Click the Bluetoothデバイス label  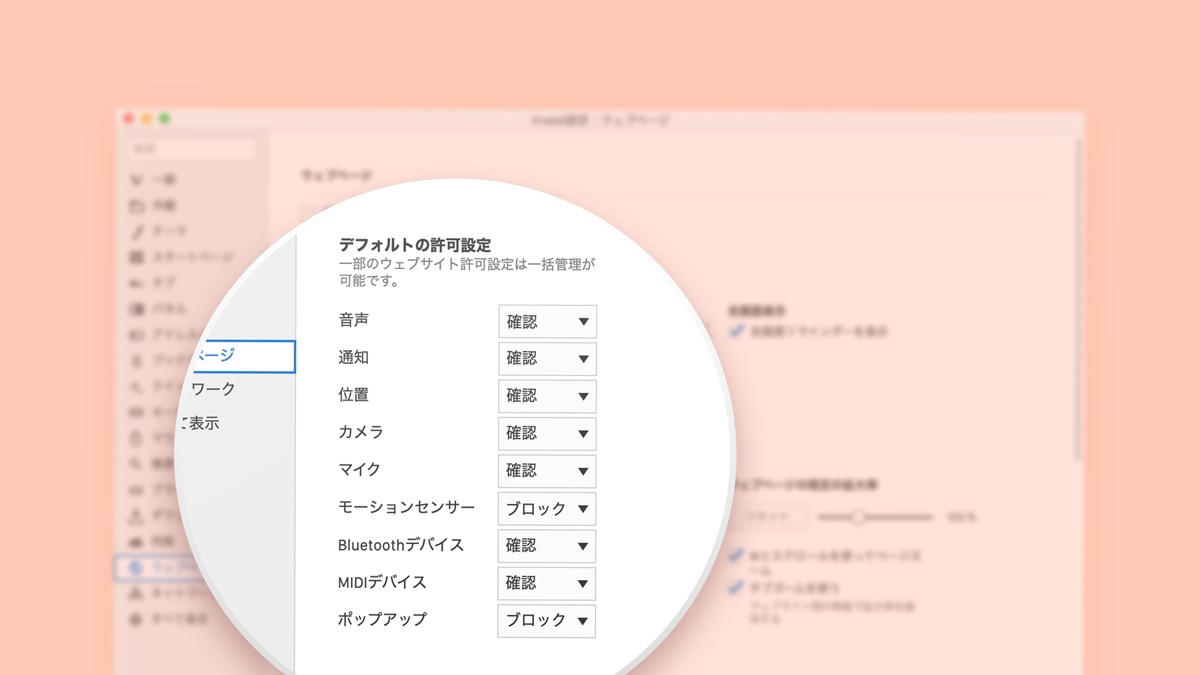point(401,545)
